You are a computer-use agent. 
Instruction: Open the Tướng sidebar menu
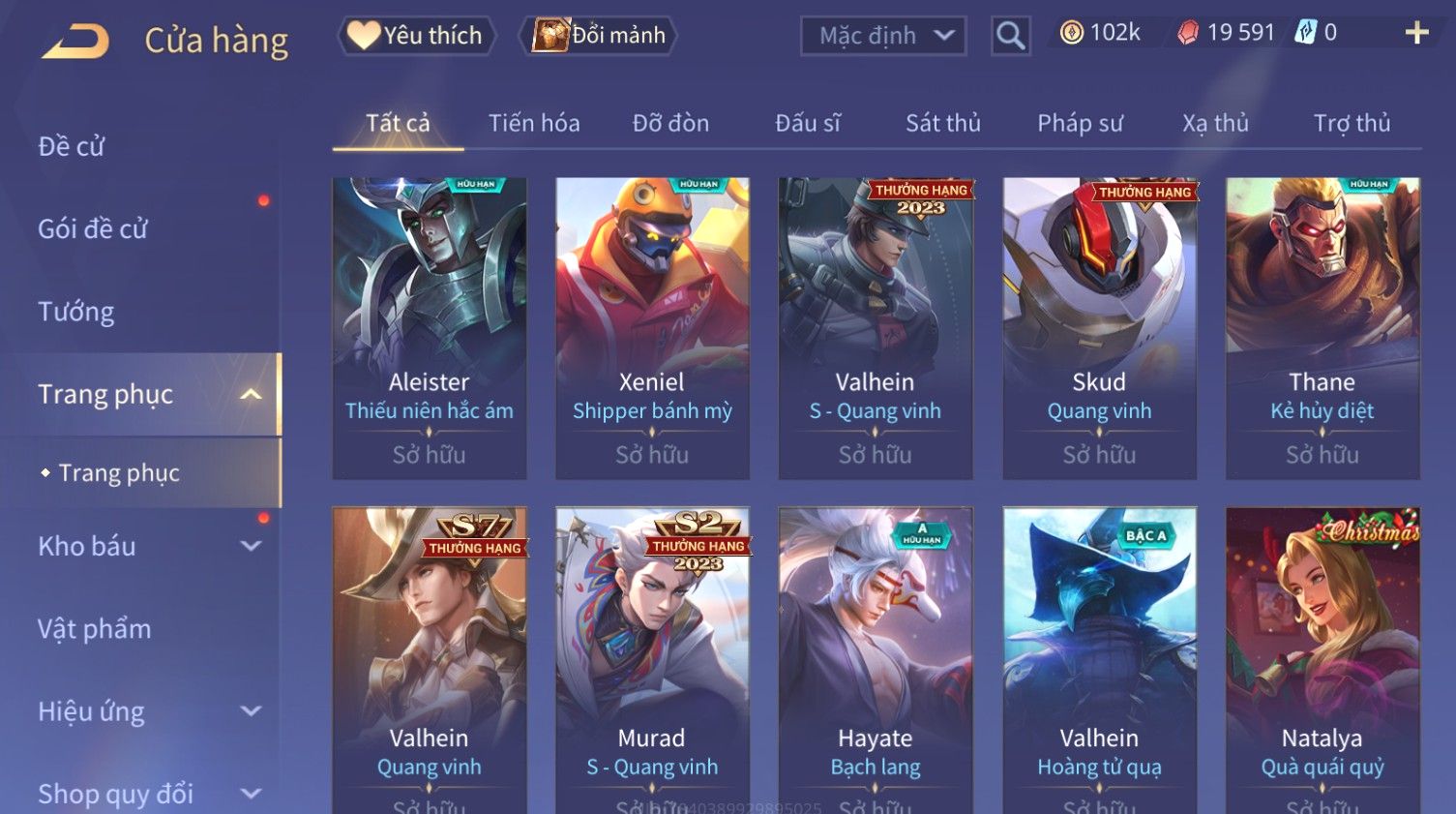click(x=76, y=312)
